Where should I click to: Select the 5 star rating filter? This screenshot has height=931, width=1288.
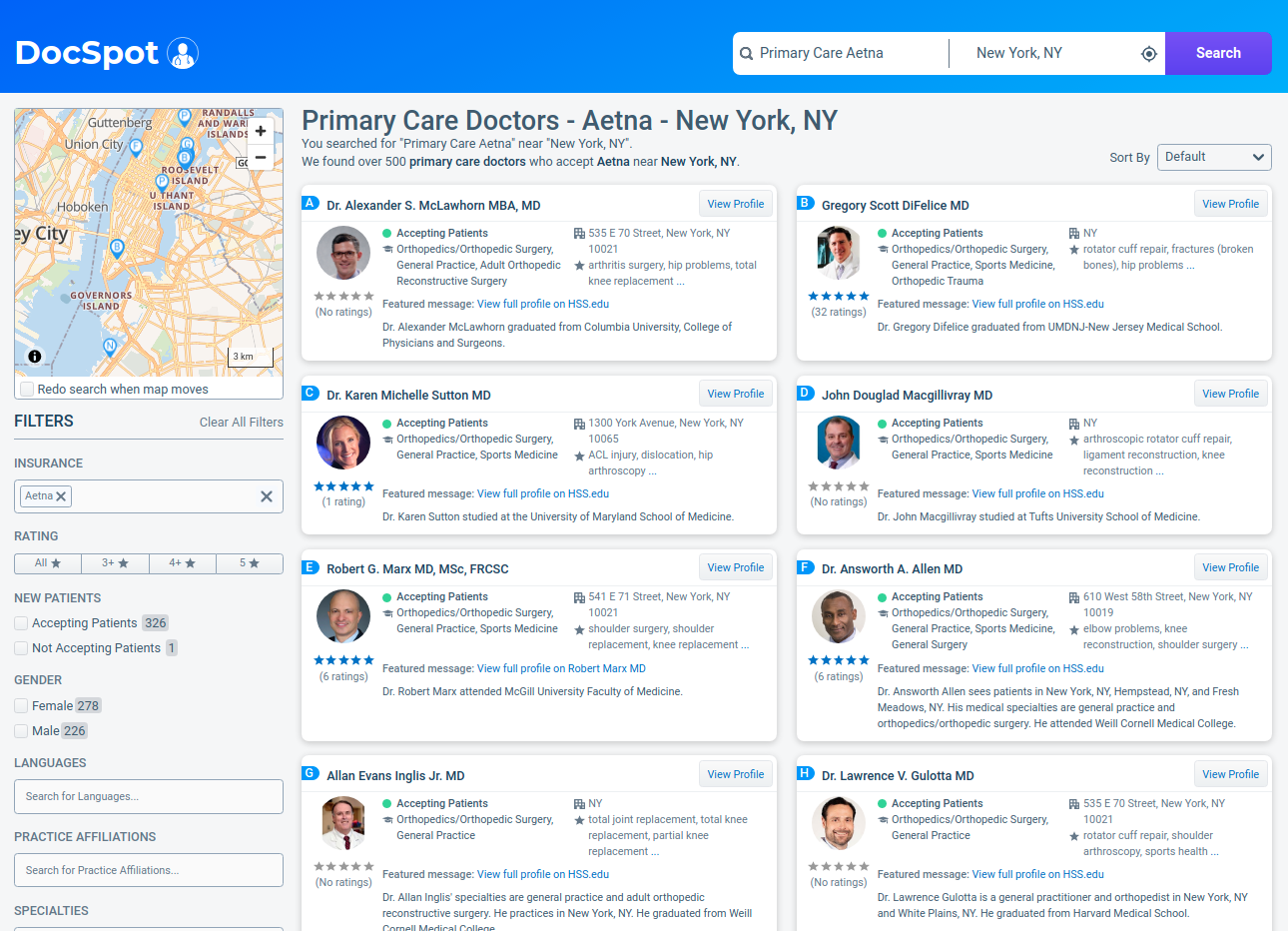point(249,563)
